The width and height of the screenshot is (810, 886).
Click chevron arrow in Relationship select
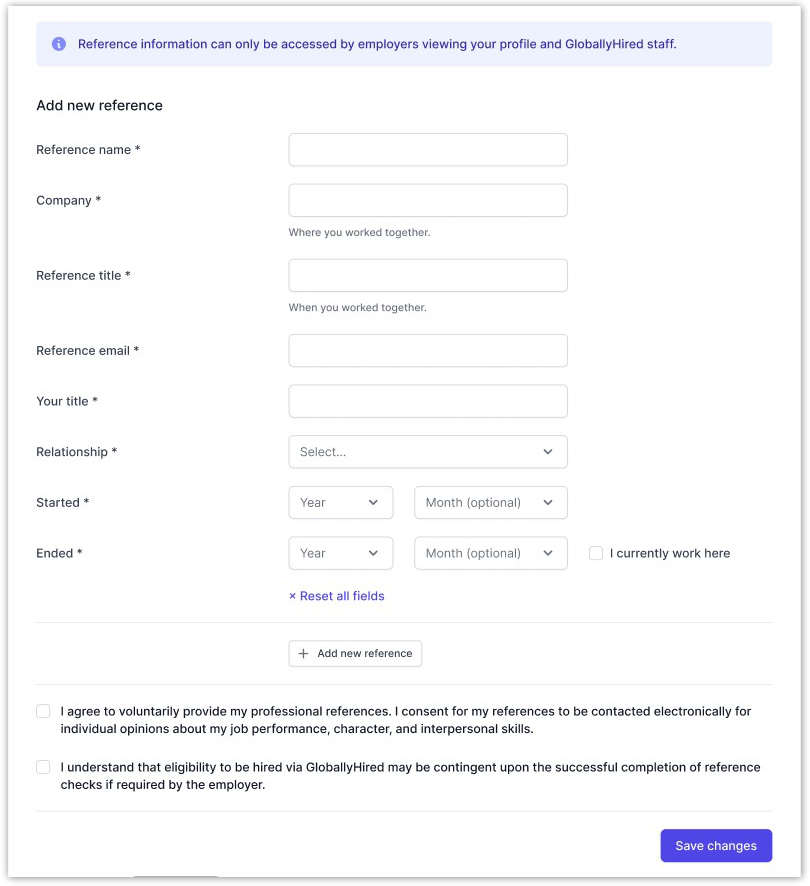click(548, 452)
